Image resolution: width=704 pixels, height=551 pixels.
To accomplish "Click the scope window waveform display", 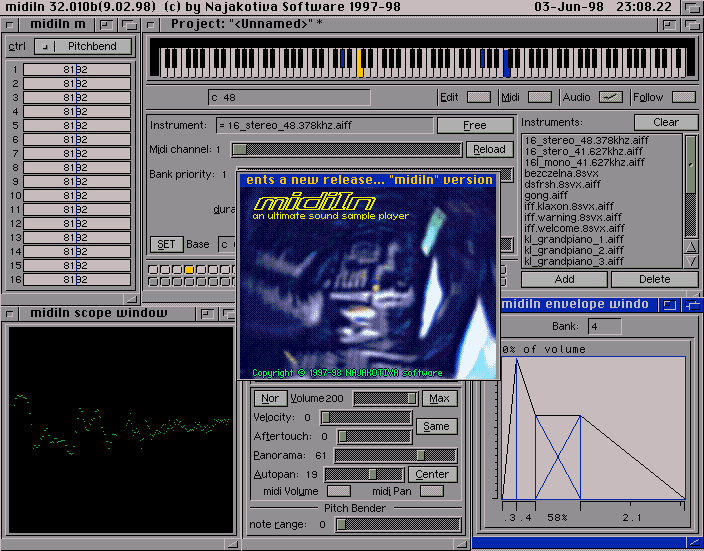I will click(121, 430).
